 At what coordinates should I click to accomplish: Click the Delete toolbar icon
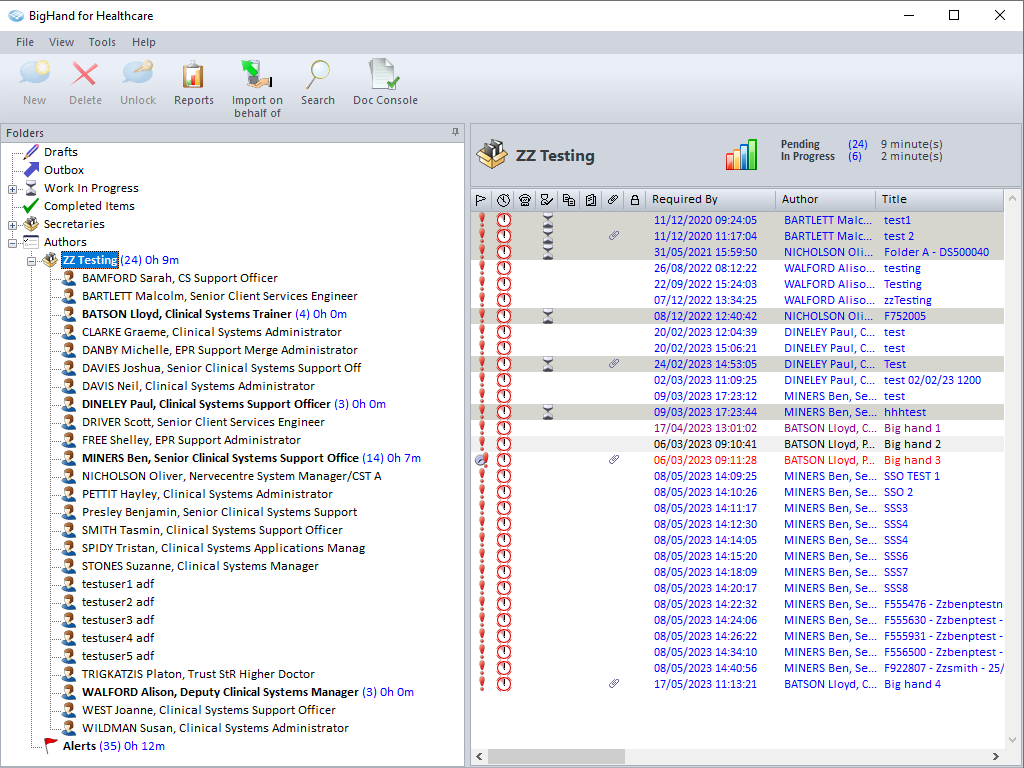[x=85, y=73]
